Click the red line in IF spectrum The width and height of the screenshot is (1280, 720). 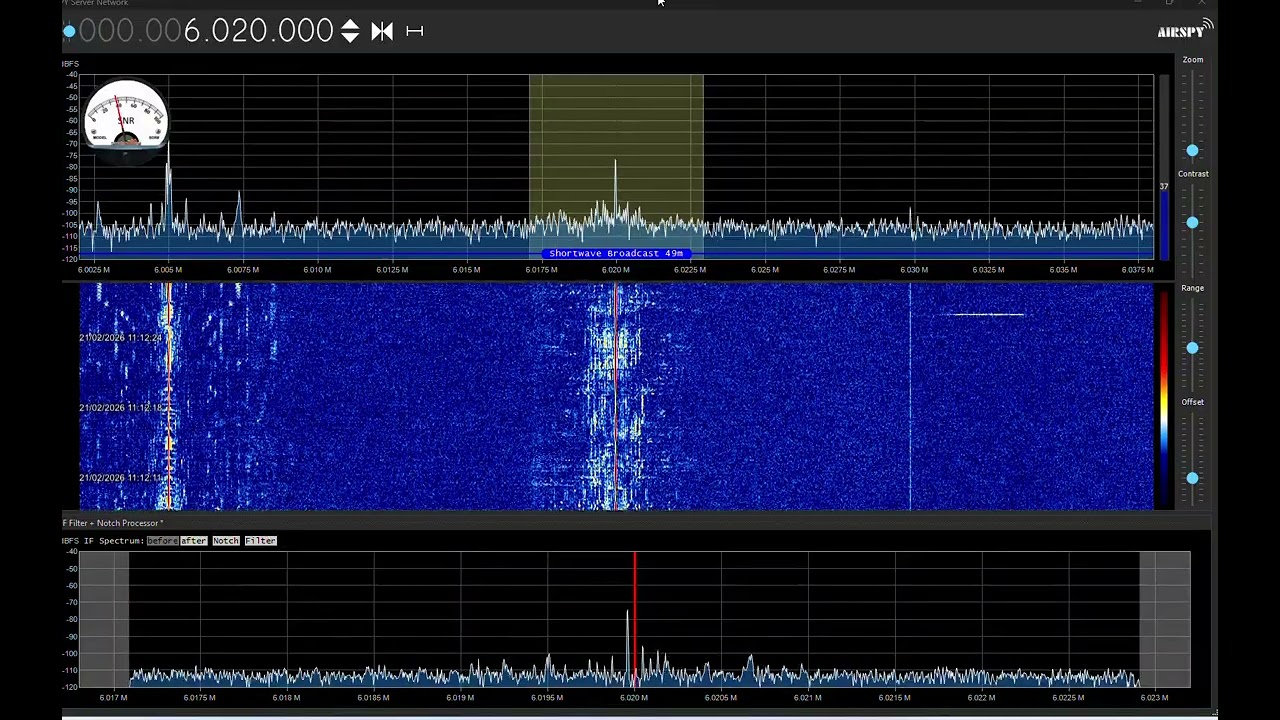coord(634,618)
